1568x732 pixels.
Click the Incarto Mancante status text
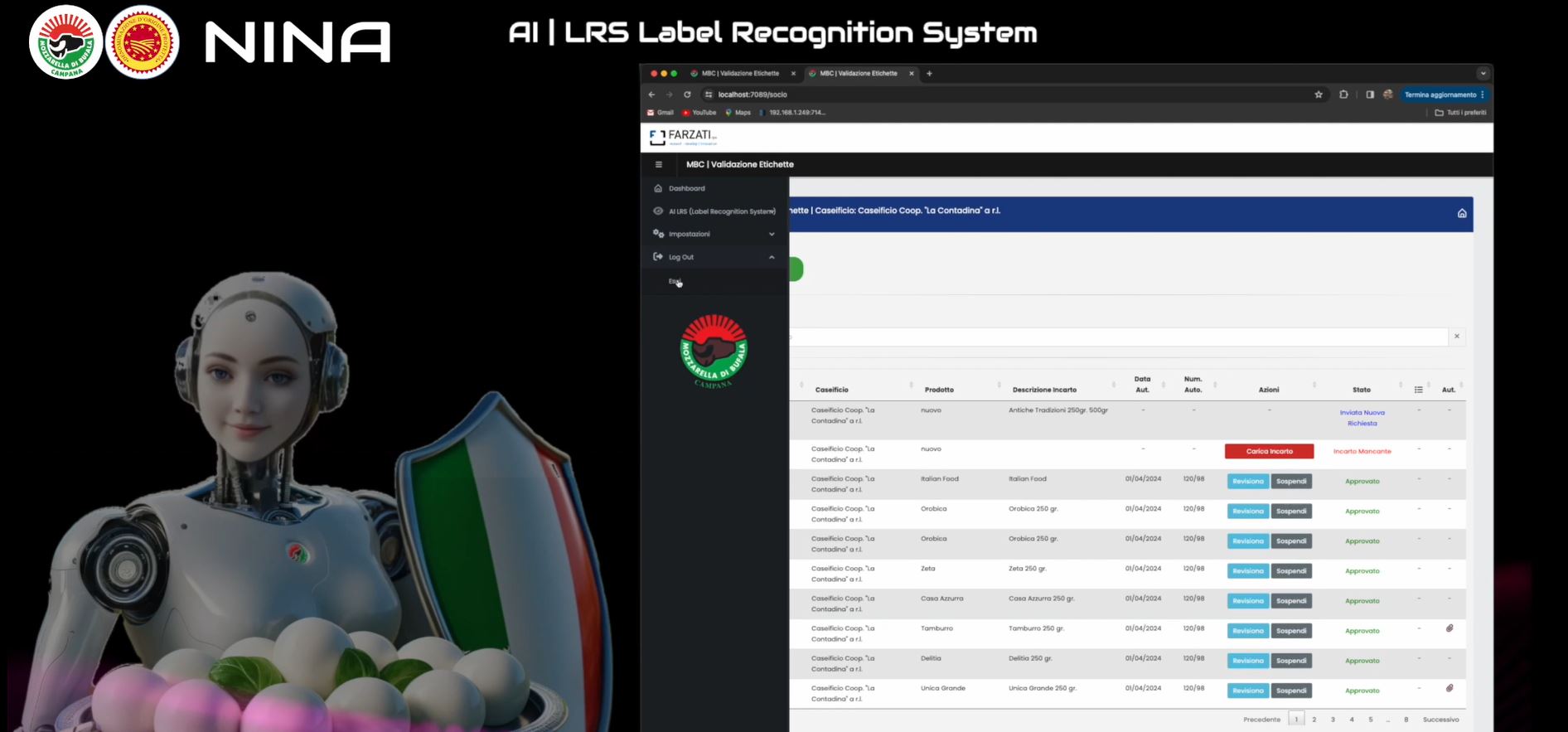click(x=1362, y=452)
